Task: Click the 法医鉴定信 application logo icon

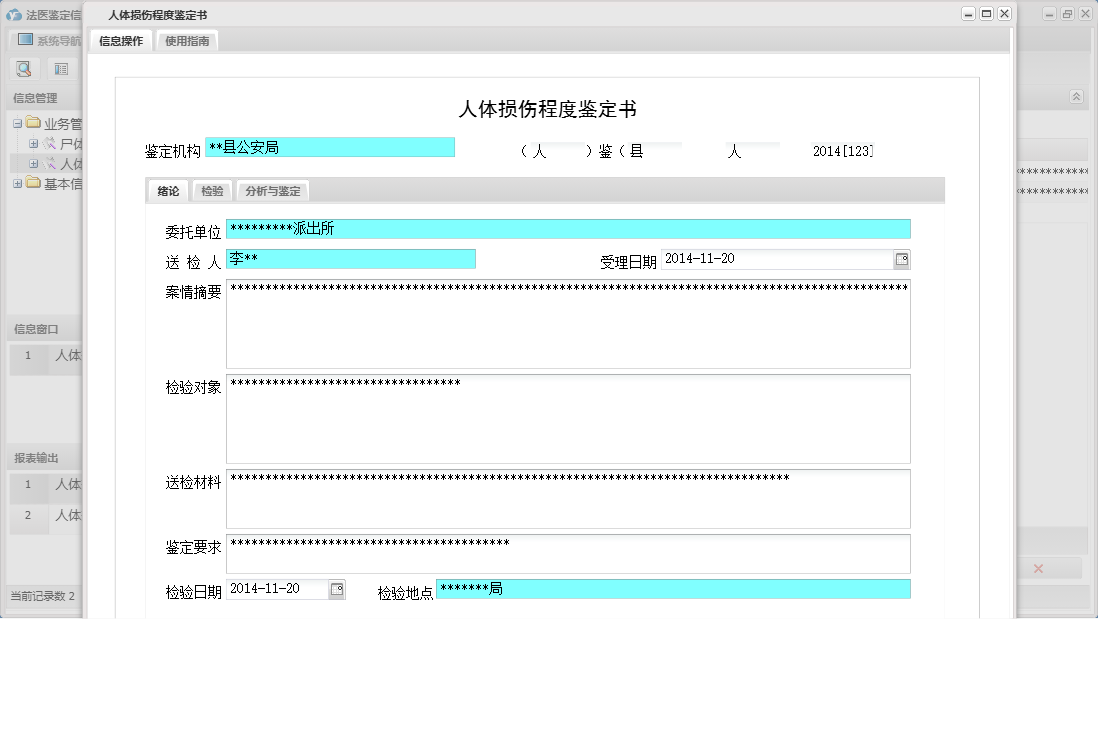Action: pyautogui.click(x=13, y=13)
